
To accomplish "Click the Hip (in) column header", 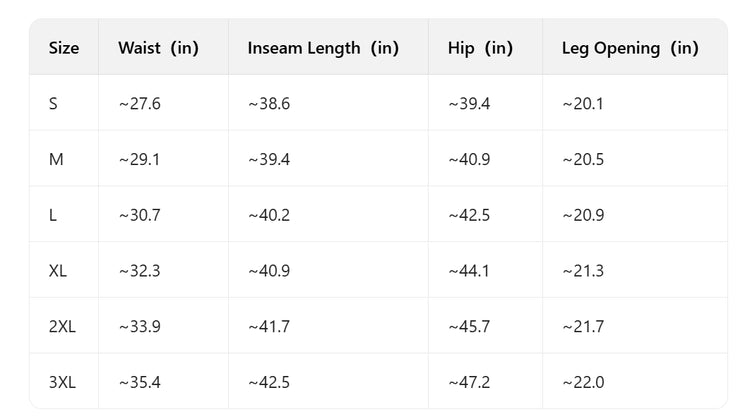I will (x=480, y=47).
